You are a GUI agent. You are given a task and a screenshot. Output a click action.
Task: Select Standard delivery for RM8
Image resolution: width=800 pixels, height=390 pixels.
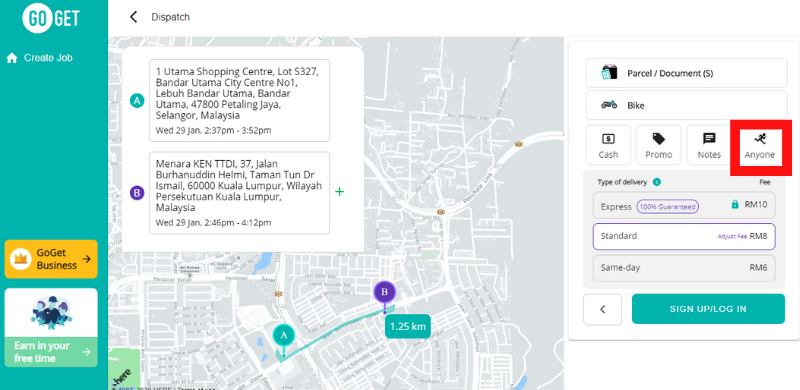684,236
